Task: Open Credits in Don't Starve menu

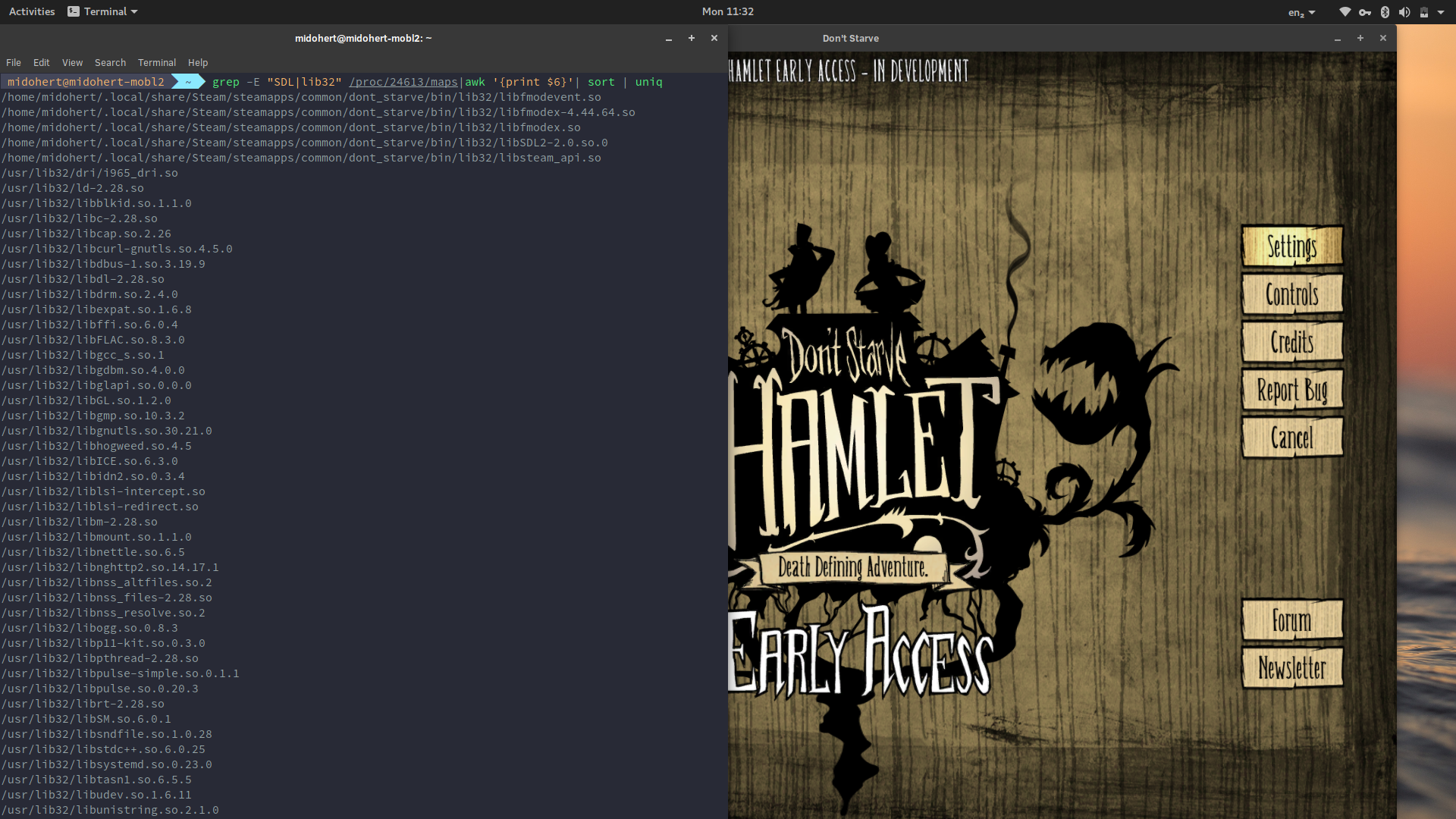Action: point(1292,342)
